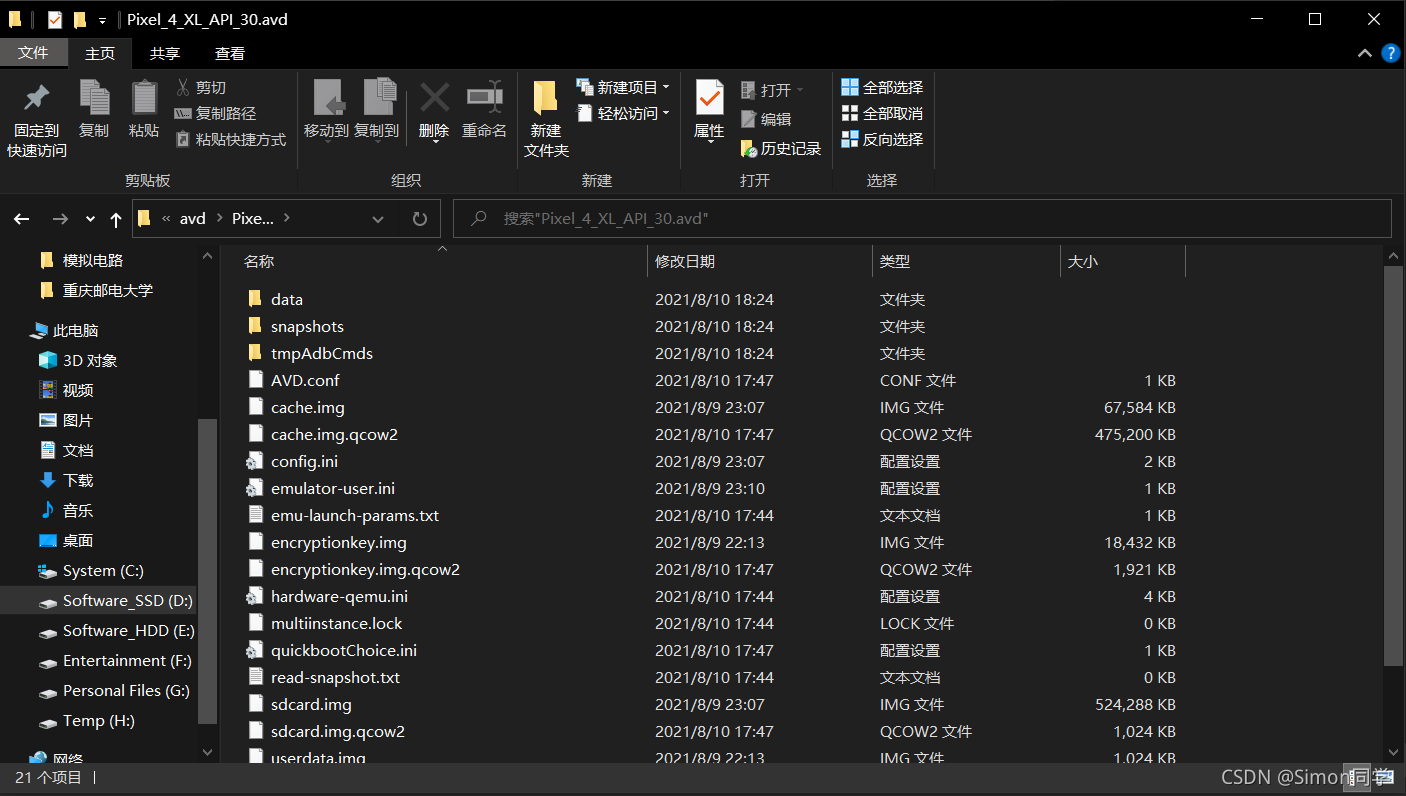1406x796 pixels.
Task: Click the Delete (删除) X icon
Action: pyautogui.click(x=434, y=98)
